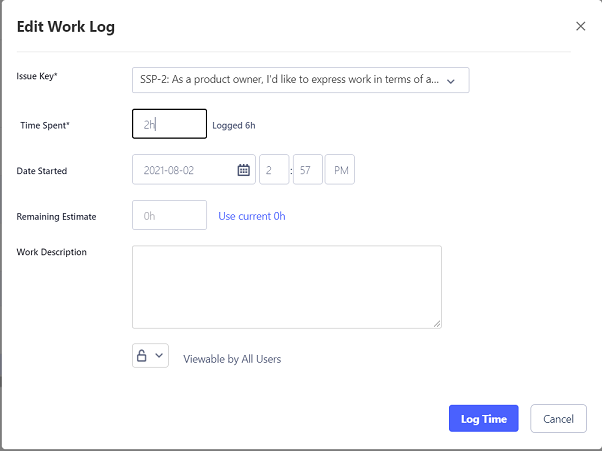This screenshot has height=451, width=602.
Task: Open the visibility lock dropdown arrow
Action: coord(159,356)
